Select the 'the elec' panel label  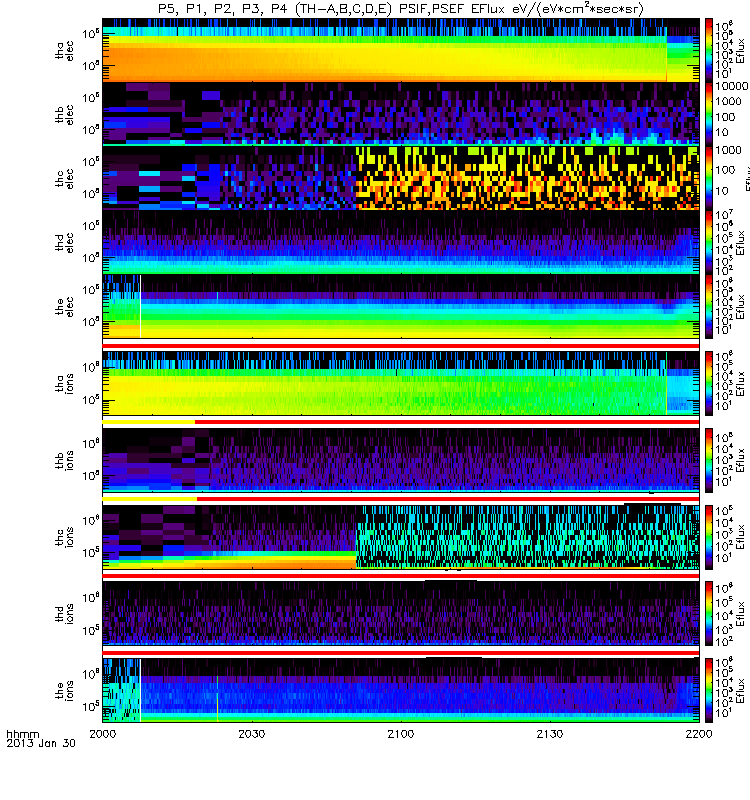pyautogui.click(x=64, y=307)
